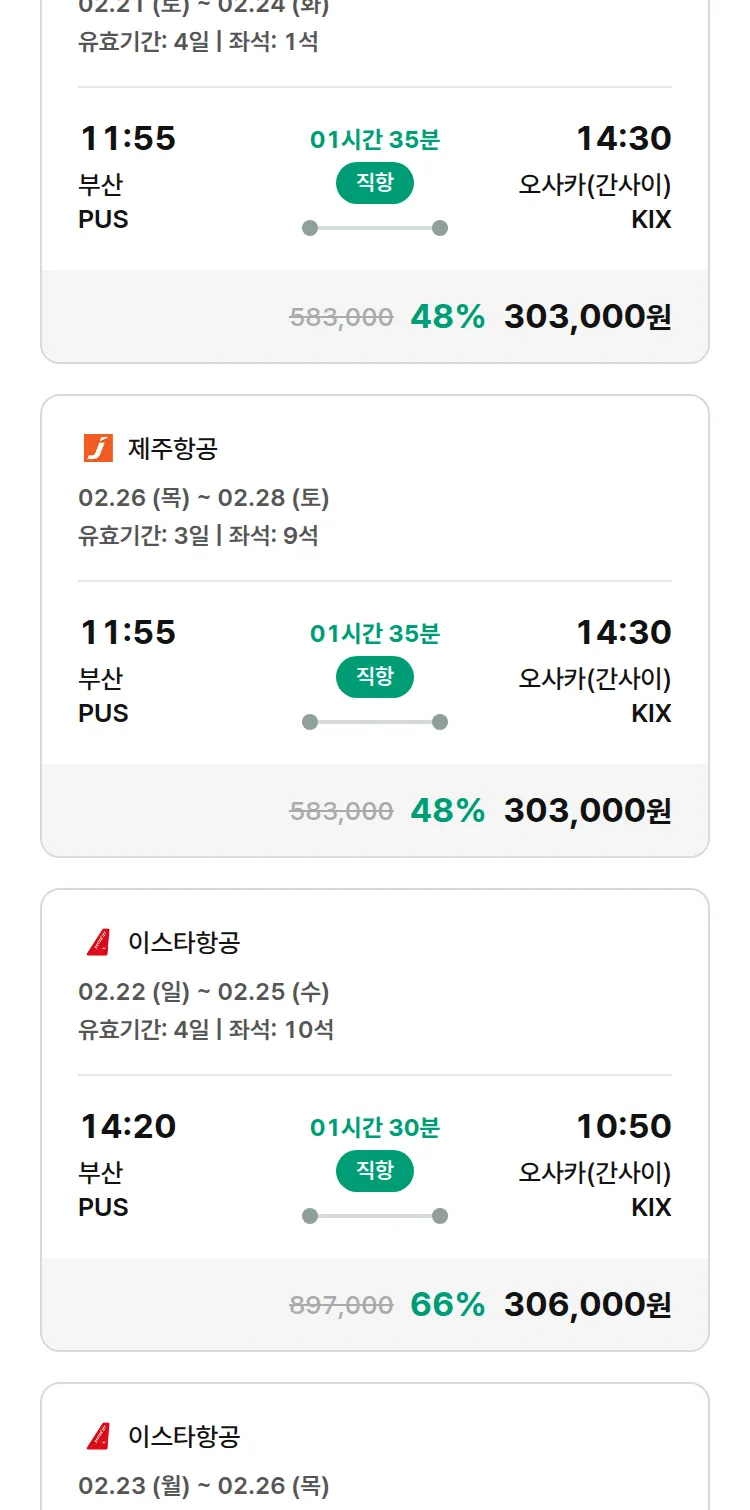Select the 제주항공 airline name
Viewport: 750px width, 1510px height.
point(172,449)
